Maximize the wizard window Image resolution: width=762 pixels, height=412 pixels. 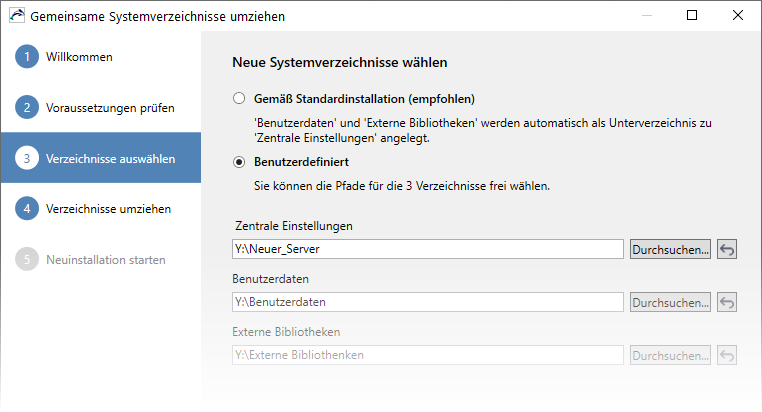coord(692,16)
